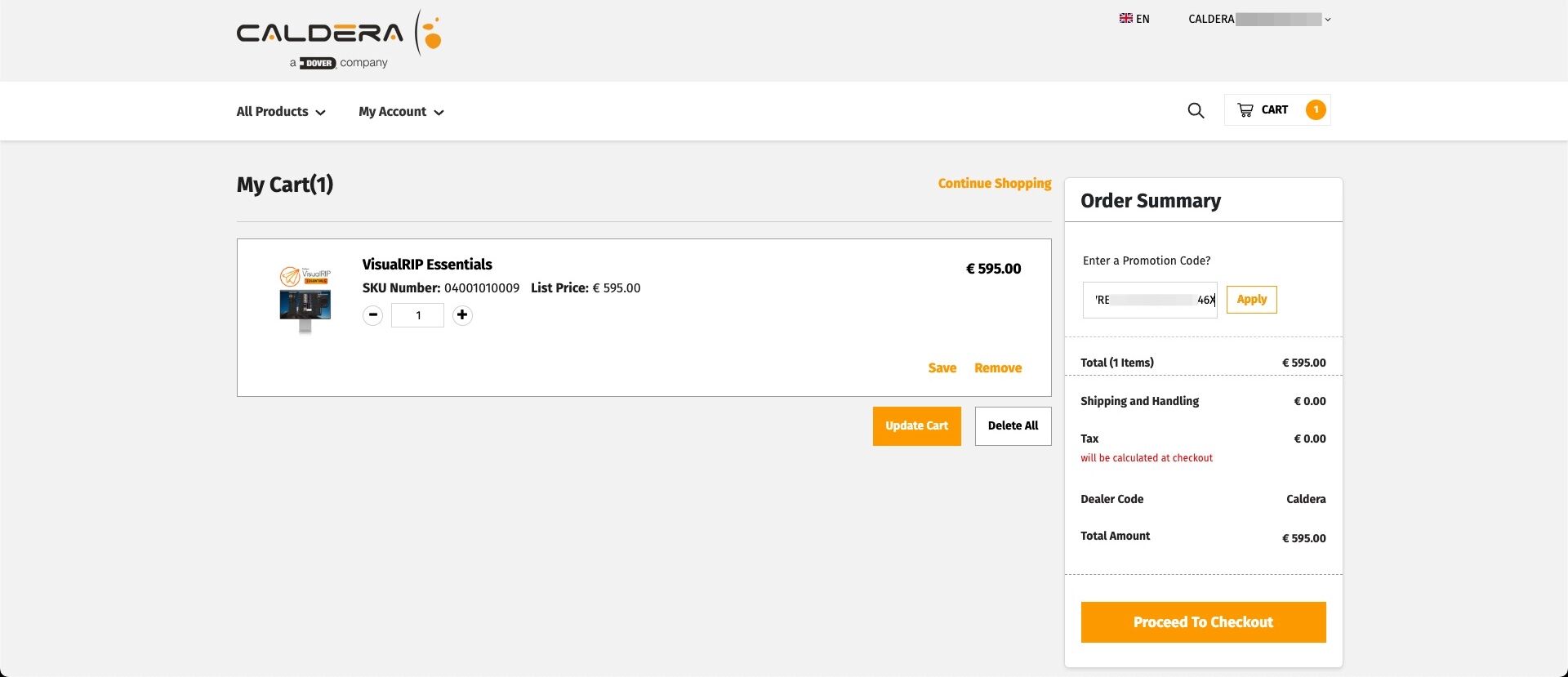Proceed To Checkout
1568x677 pixels.
[1203, 622]
